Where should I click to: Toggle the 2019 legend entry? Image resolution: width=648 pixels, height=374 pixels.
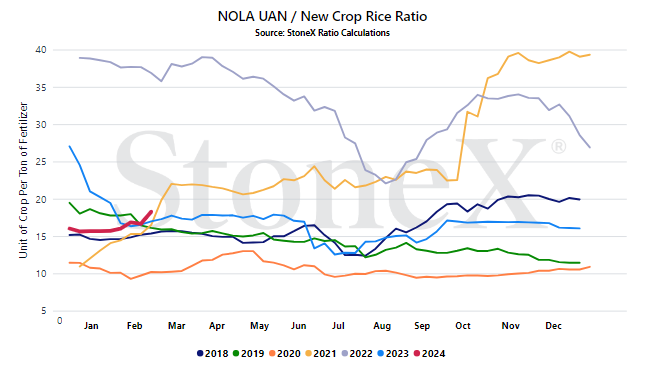pyautogui.click(x=249, y=354)
